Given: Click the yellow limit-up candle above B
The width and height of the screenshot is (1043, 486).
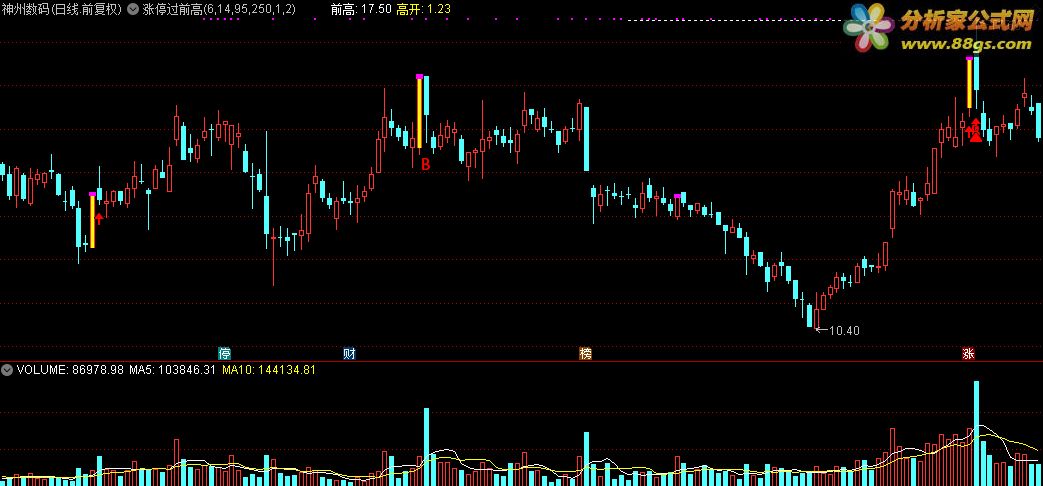Looking at the screenshot, I should click(420, 112).
